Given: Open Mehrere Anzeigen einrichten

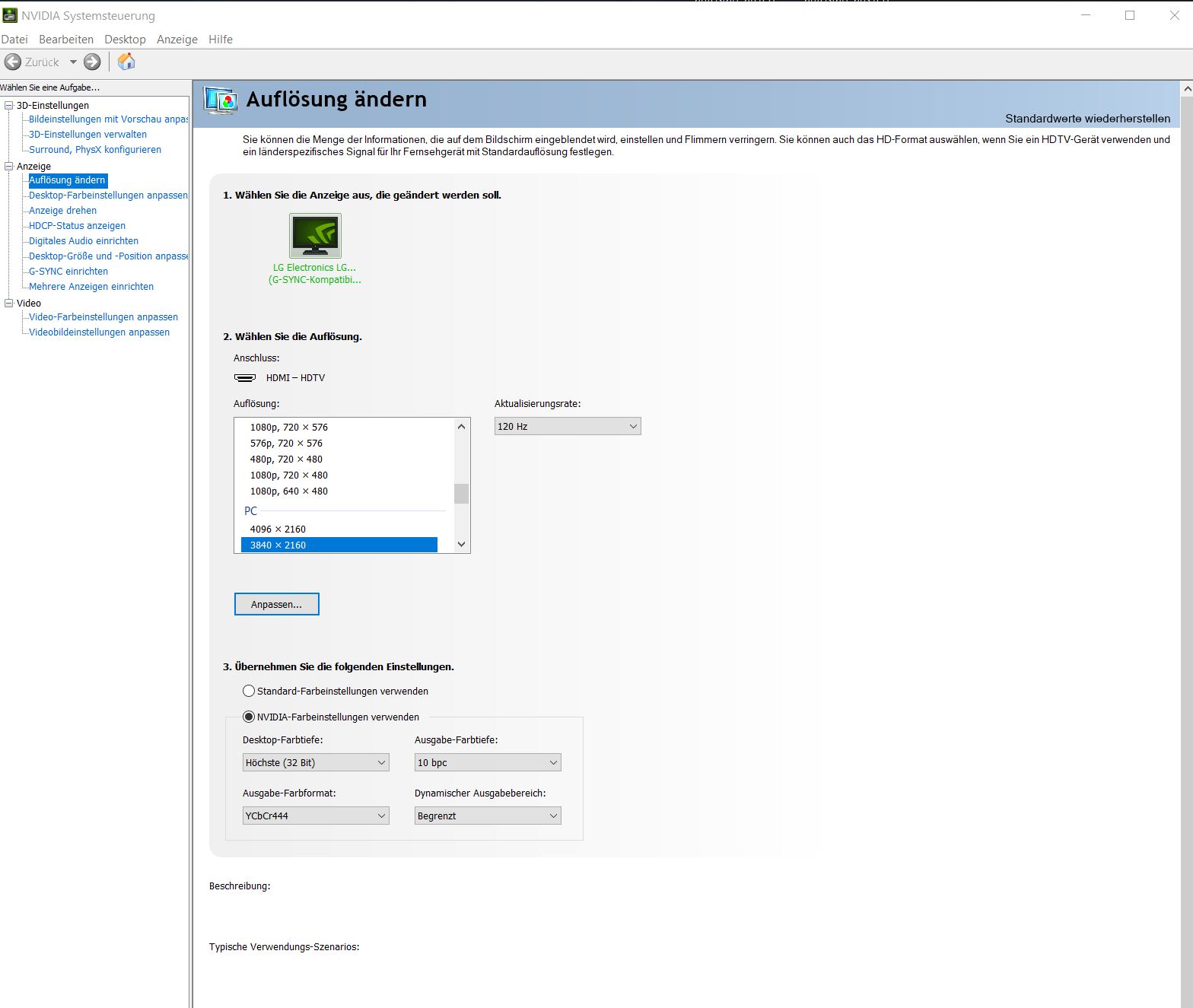Looking at the screenshot, I should point(91,287).
